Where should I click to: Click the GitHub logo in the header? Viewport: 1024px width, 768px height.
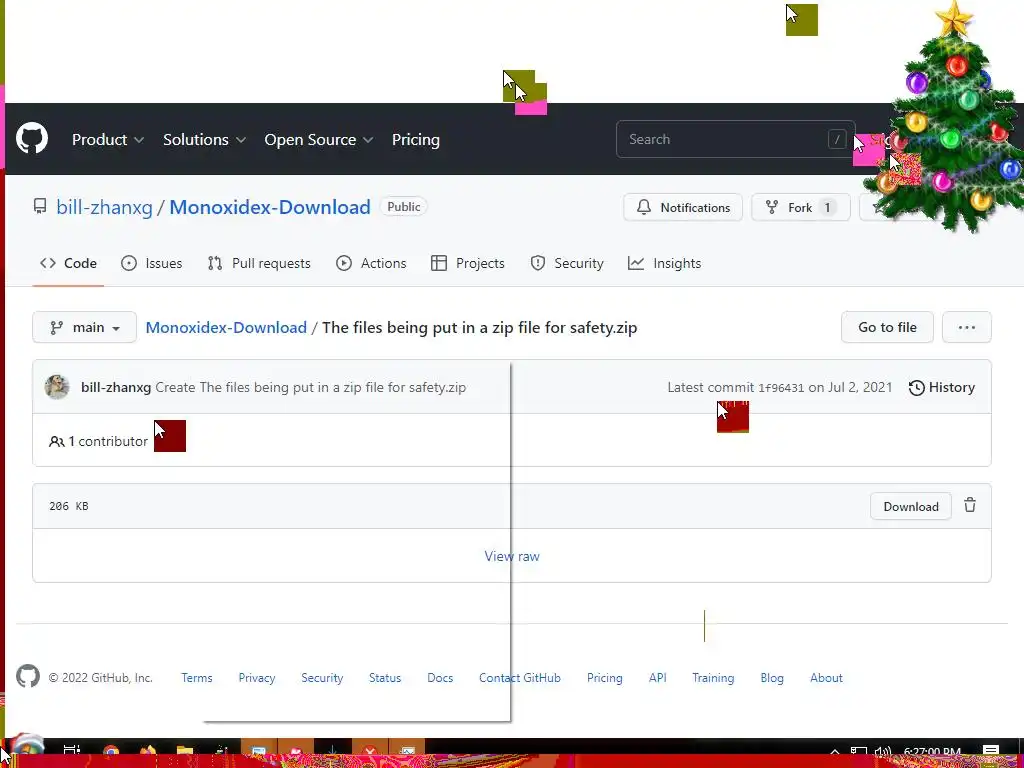32,138
